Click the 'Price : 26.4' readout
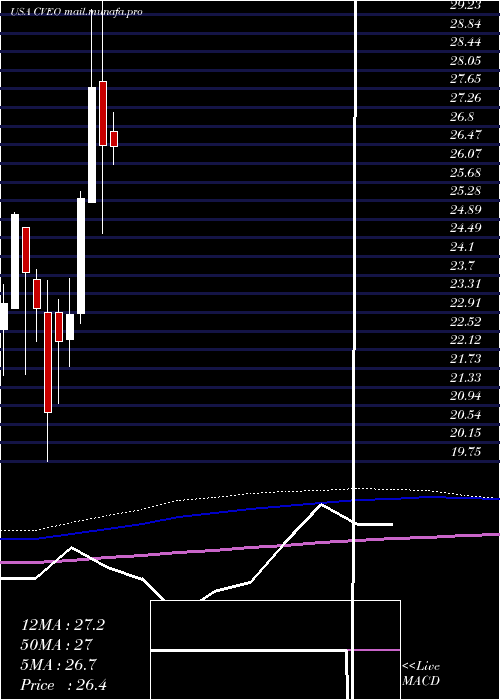 (x=63, y=685)
